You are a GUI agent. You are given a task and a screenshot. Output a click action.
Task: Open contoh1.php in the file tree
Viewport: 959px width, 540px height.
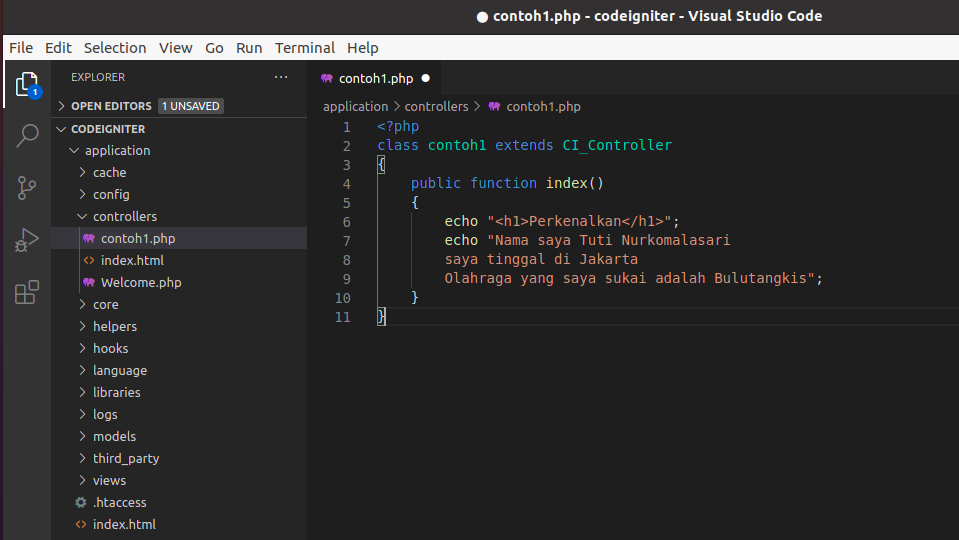pos(138,239)
